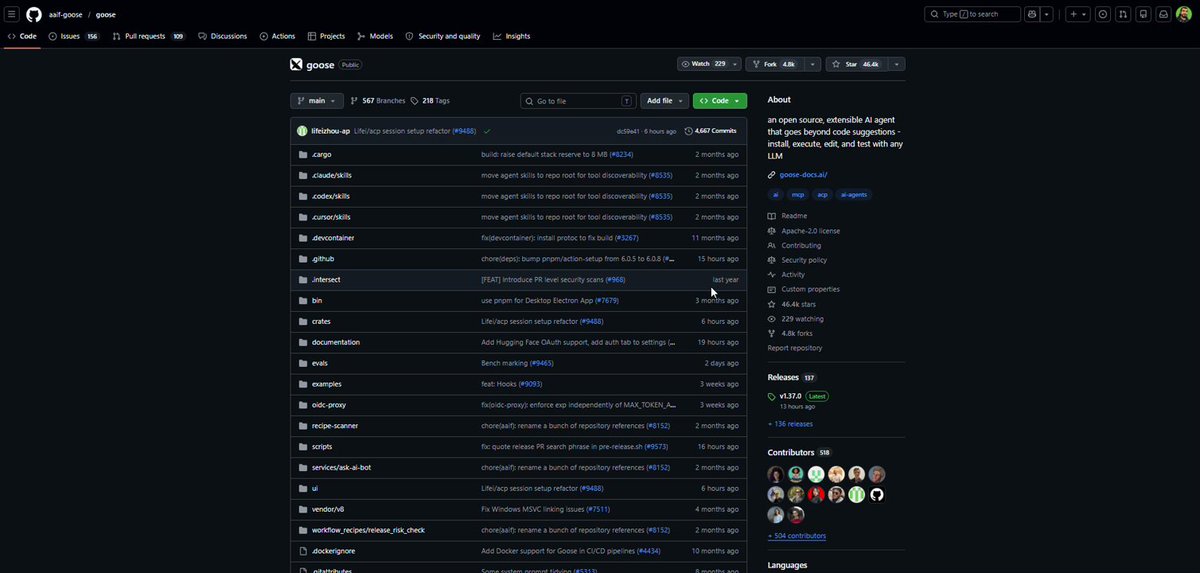Focus the Type / to search field

[972, 14]
